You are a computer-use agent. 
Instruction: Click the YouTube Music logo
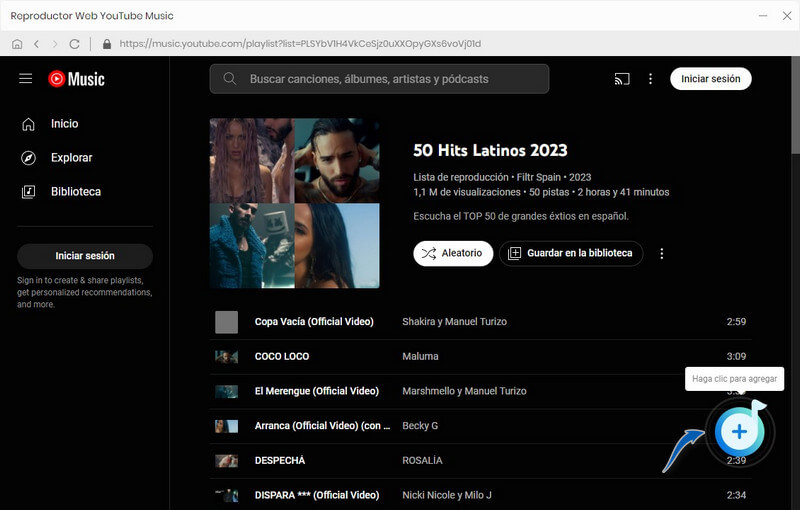[x=76, y=79]
